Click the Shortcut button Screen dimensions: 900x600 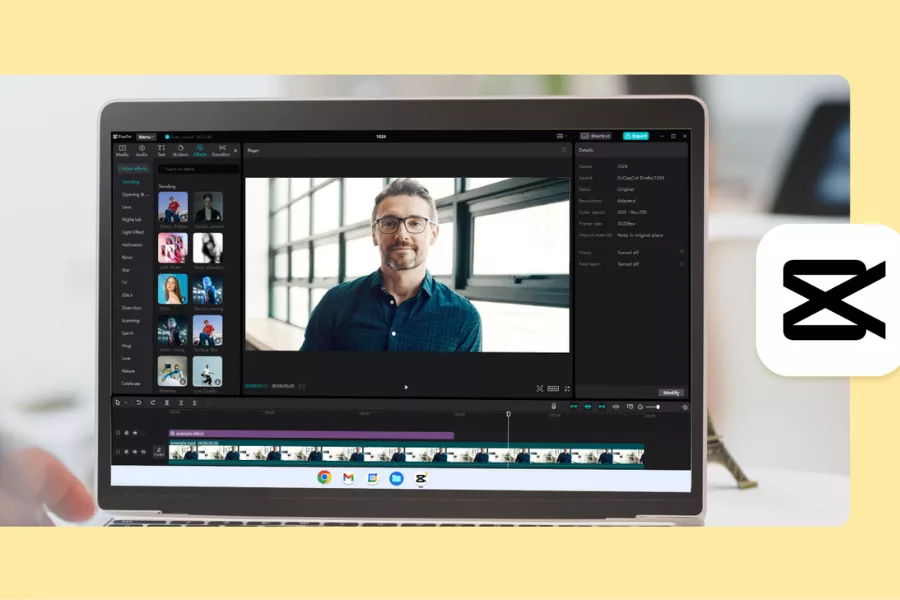click(596, 136)
